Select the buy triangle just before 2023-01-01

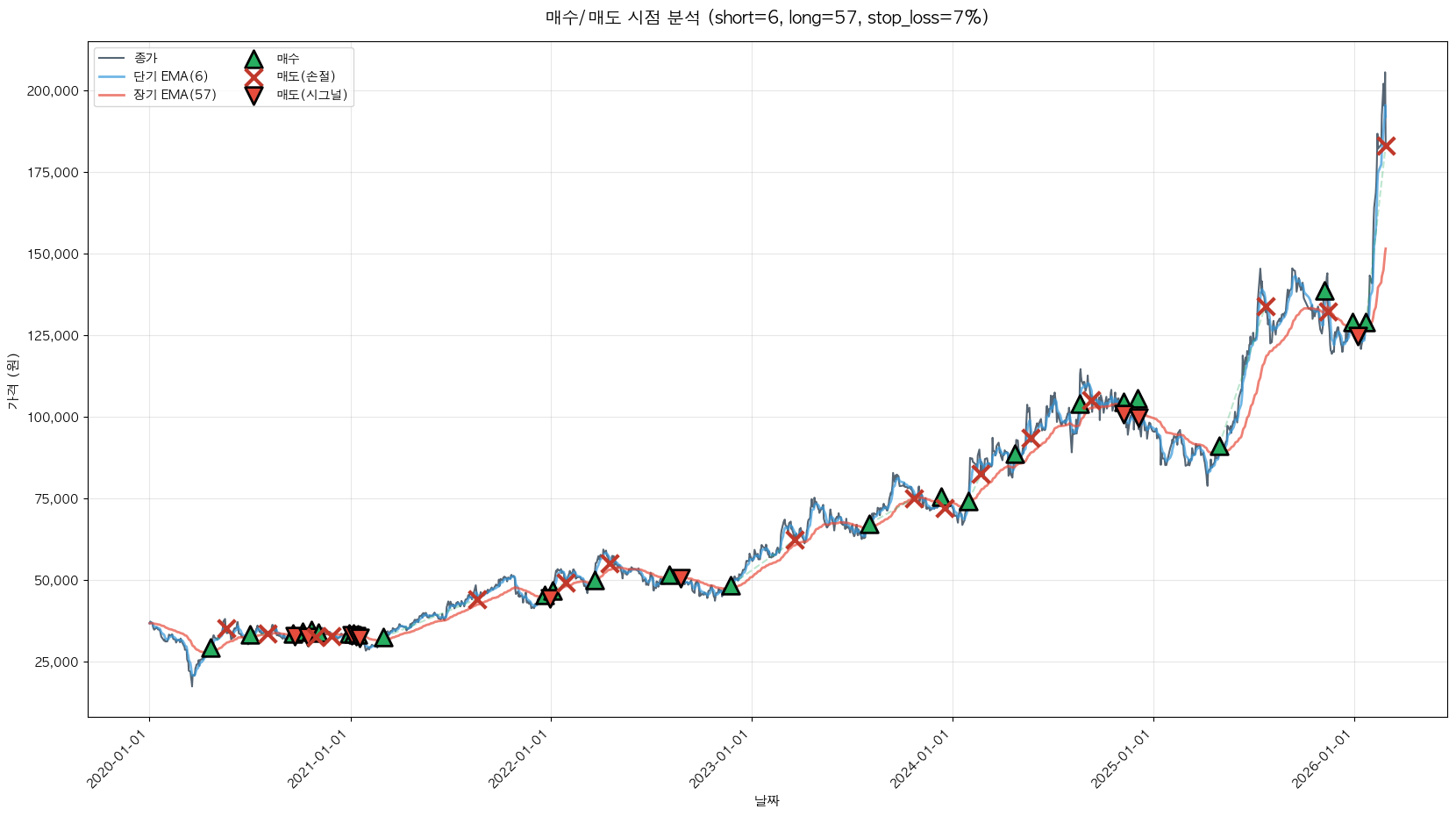click(x=731, y=586)
